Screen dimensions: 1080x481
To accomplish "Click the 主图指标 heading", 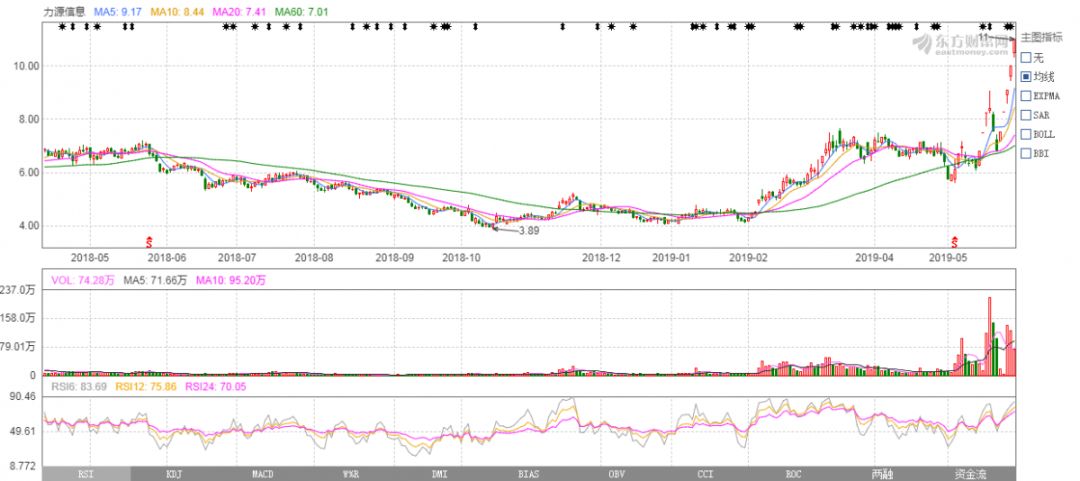I will coord(1041,38).
